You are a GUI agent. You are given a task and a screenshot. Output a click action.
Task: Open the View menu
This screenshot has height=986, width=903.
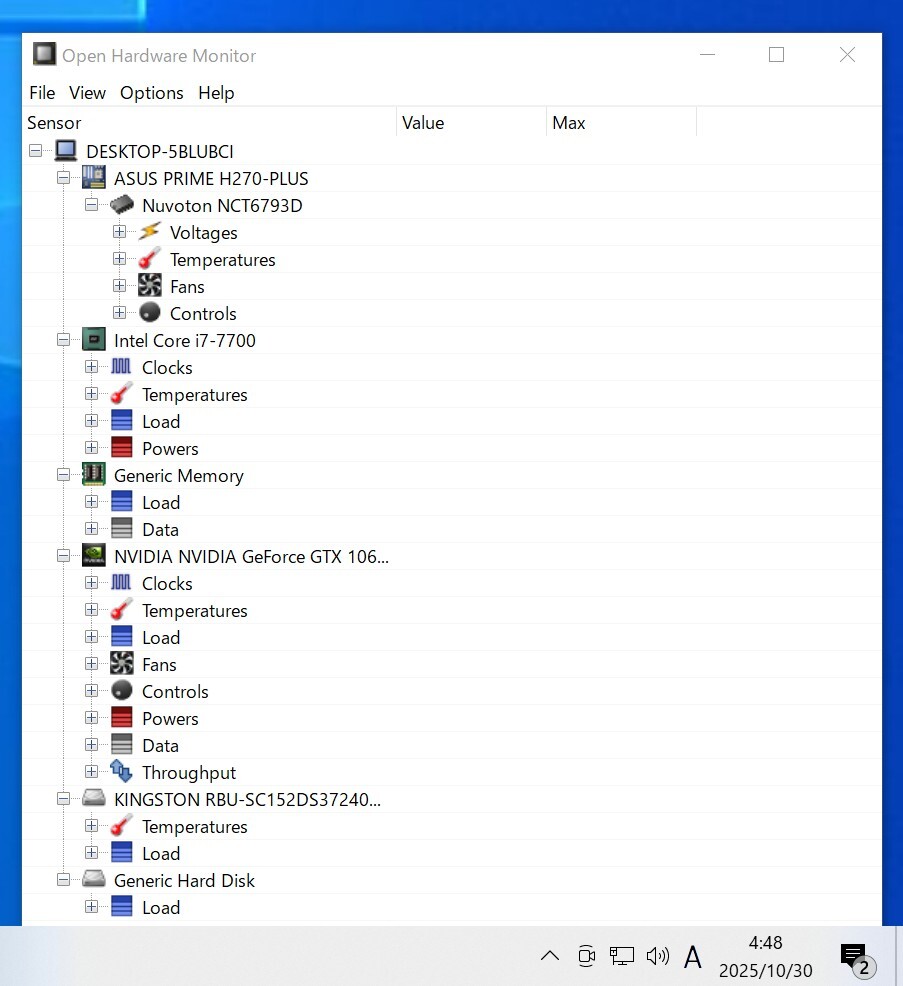click(87, 92)
